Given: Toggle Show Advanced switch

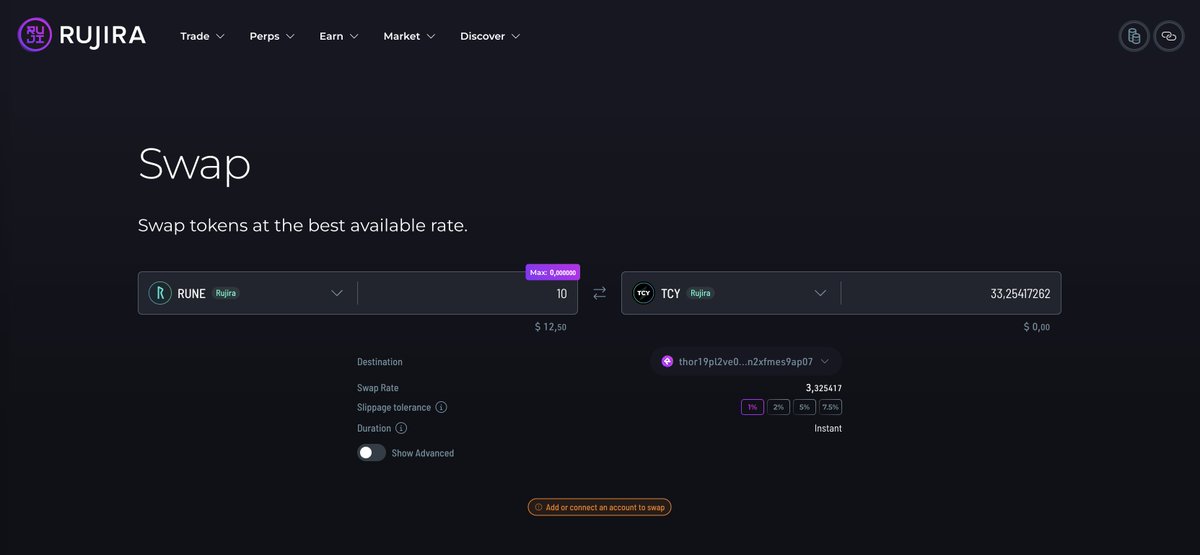Looking at the screenshot, I should pyautogui.click(x=371, y=452).
